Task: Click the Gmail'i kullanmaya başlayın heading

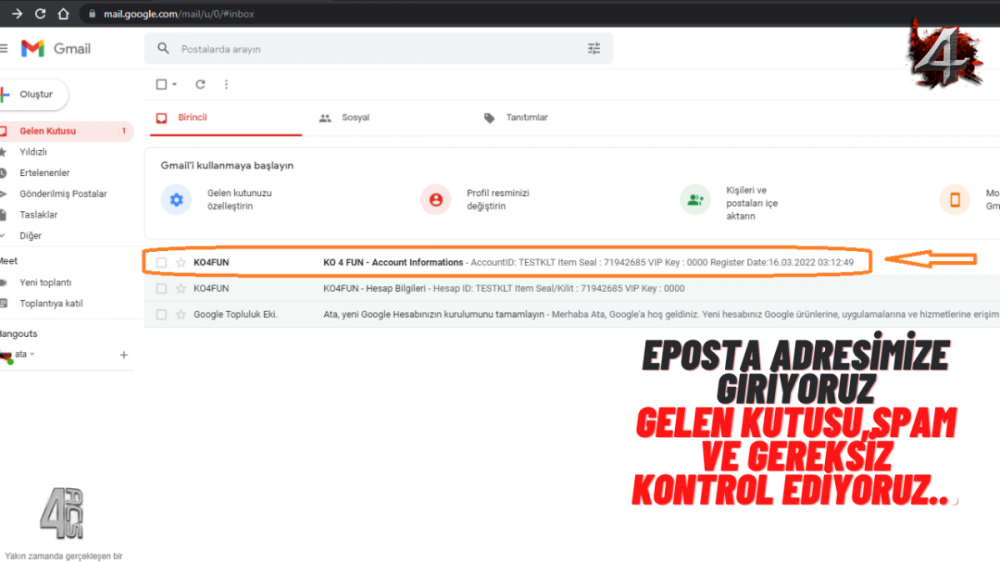Action: (x=227, y=165)
